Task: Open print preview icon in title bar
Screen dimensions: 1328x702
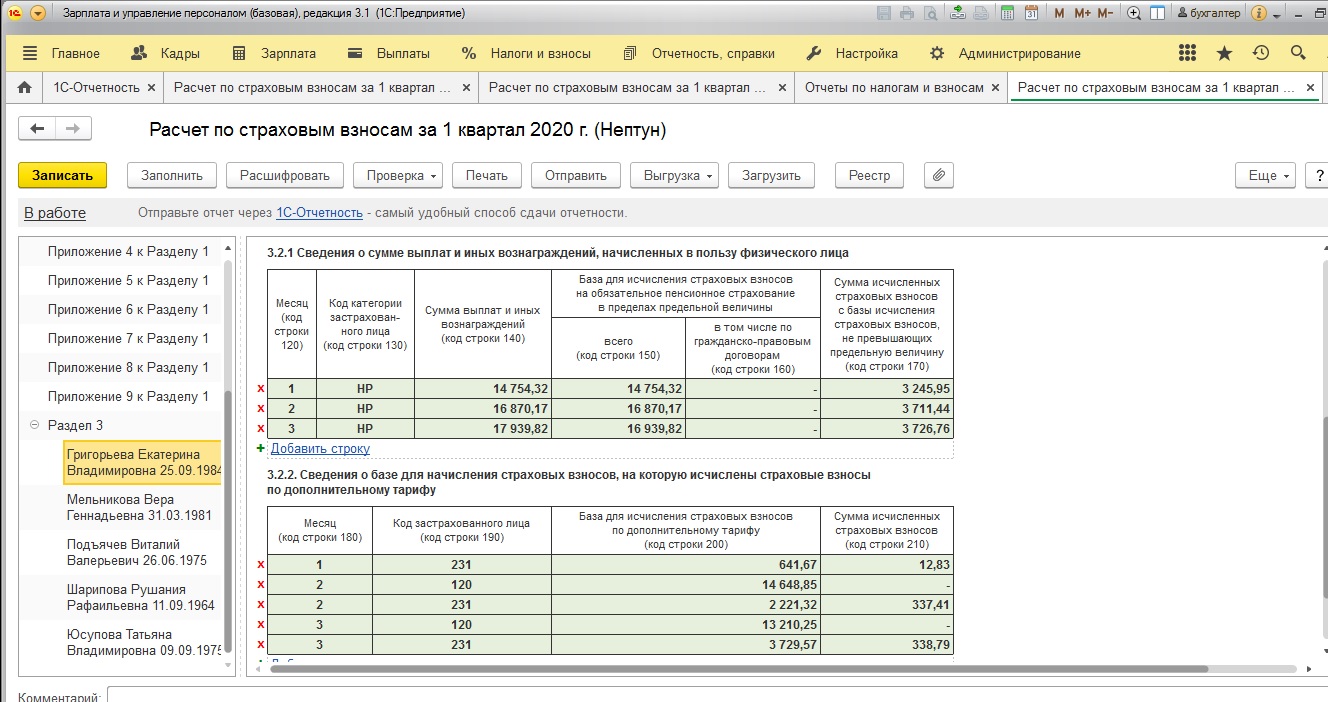Action: [930, 14]
